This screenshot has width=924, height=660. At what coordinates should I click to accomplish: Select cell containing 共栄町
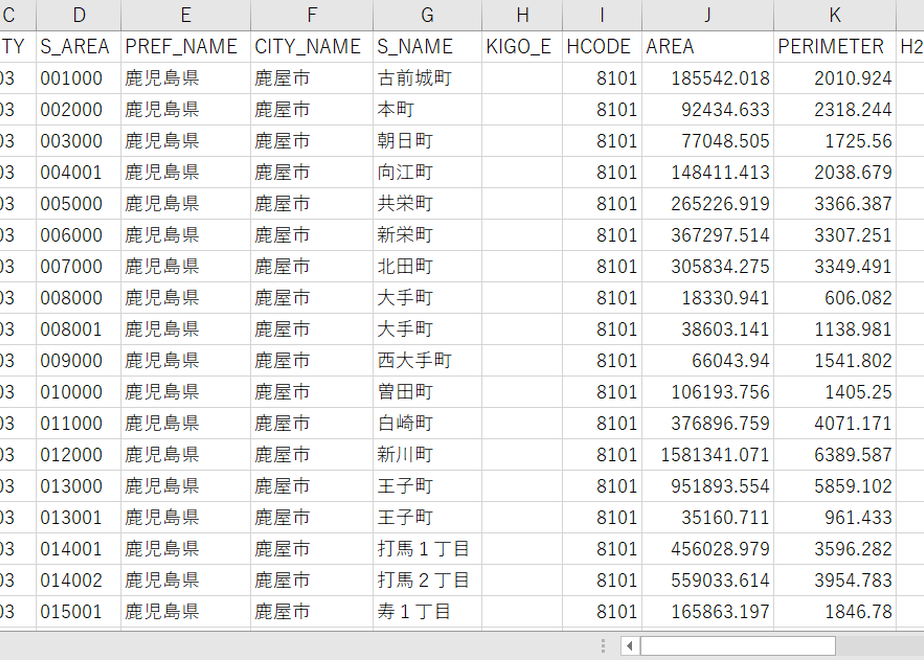(427, 204)
